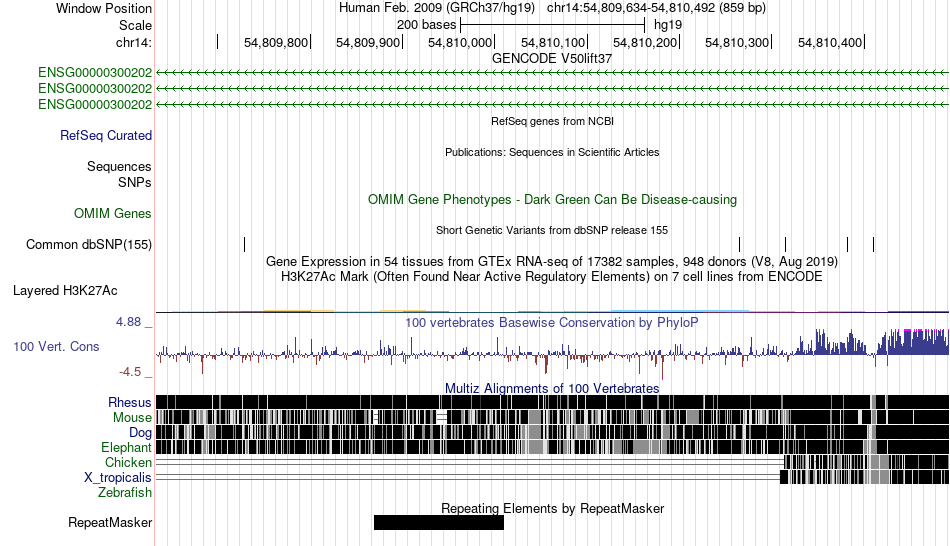Open the first ENSG00000300202 gene label
Screen dimensions: 950x546
click(95, 73)
